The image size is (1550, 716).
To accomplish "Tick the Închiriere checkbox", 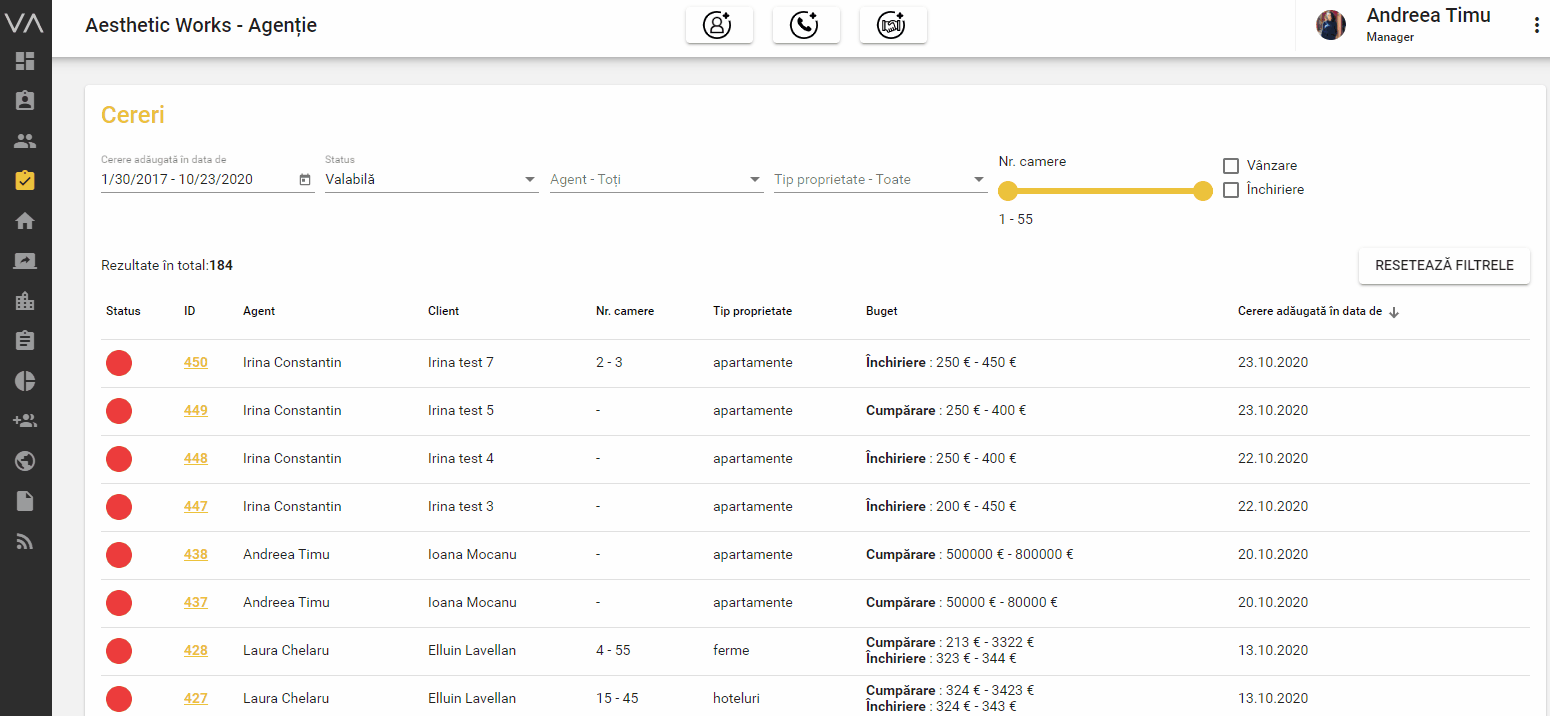I will coord(1231,189).
